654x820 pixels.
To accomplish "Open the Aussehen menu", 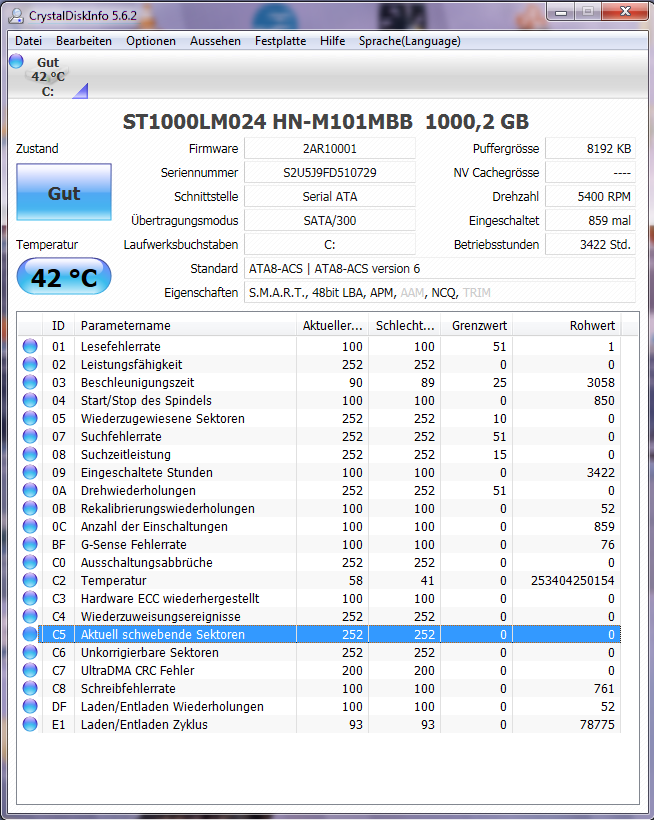I will coord(215,41).
